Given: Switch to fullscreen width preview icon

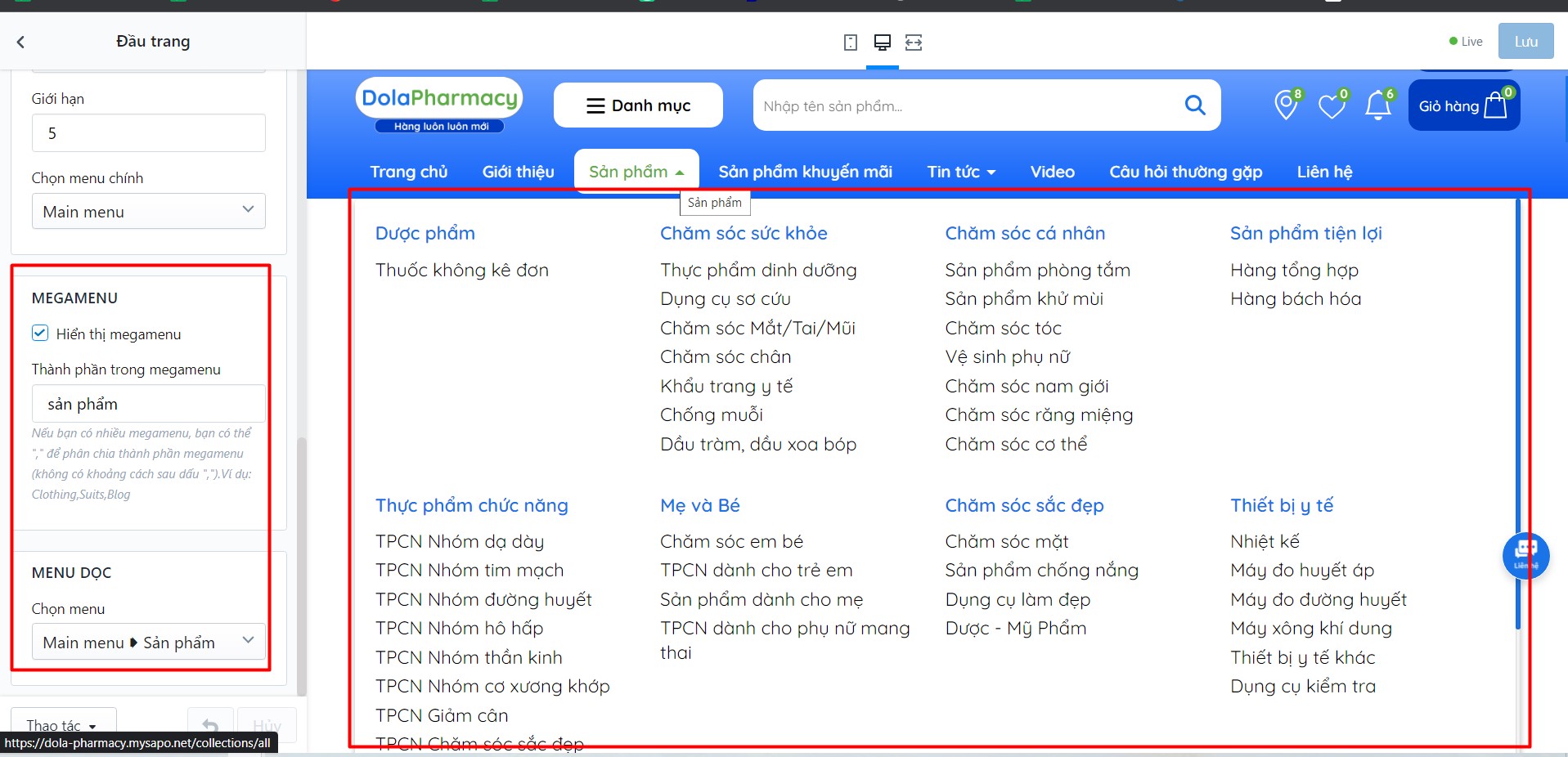Looking at the screenshot, I should (914, 43).
